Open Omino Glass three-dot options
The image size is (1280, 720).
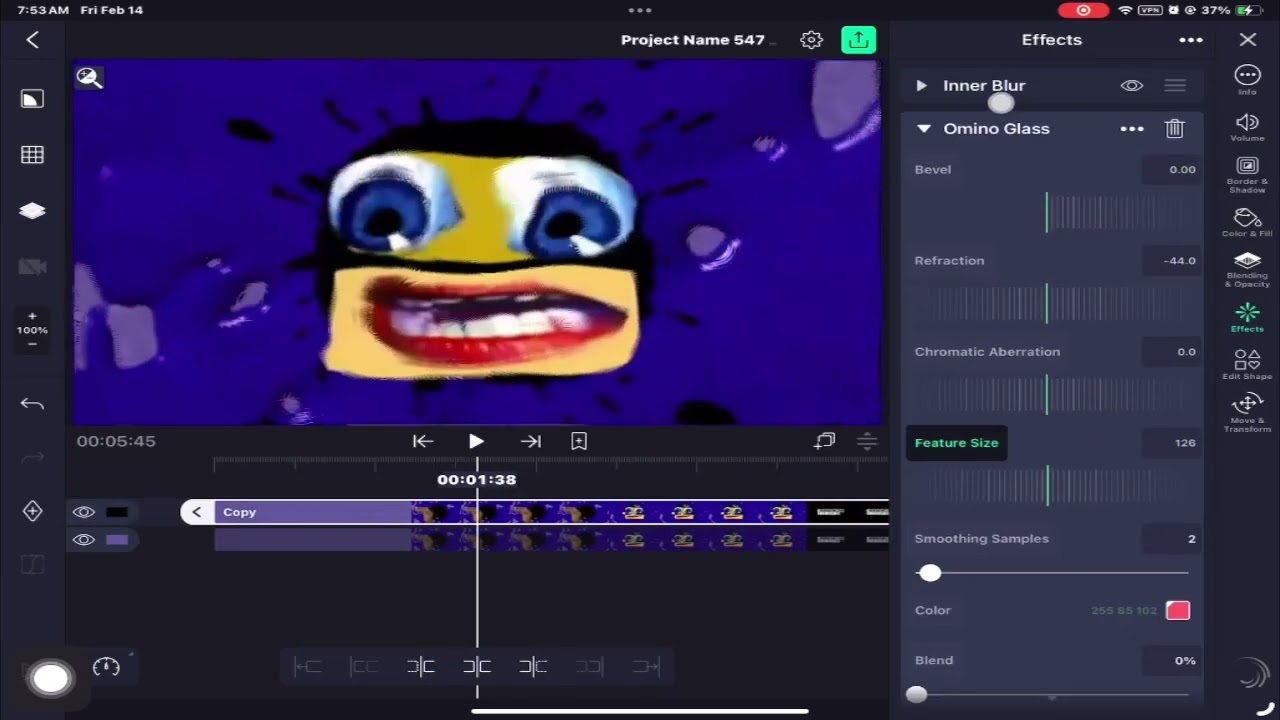tap(1131, 129)
